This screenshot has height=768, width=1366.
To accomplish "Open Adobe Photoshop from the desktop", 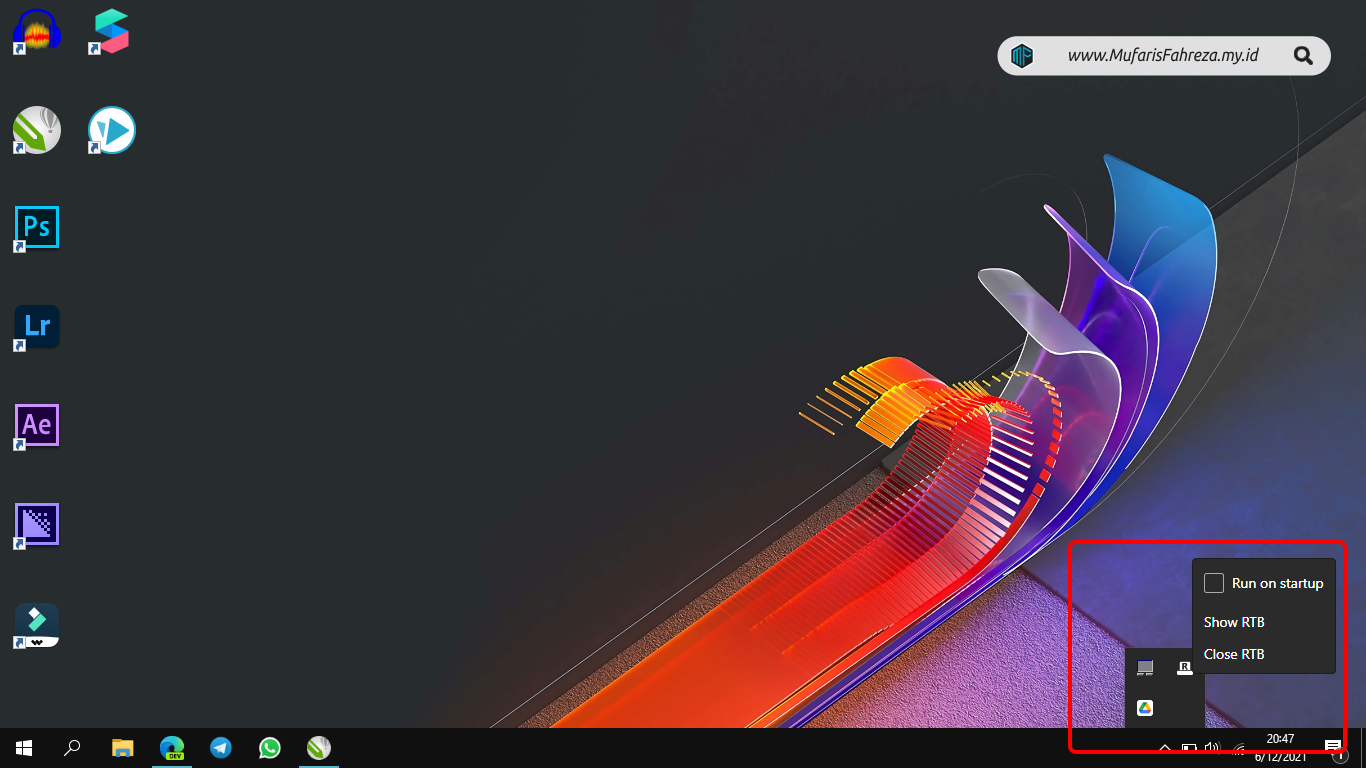I will pos(36,227).
